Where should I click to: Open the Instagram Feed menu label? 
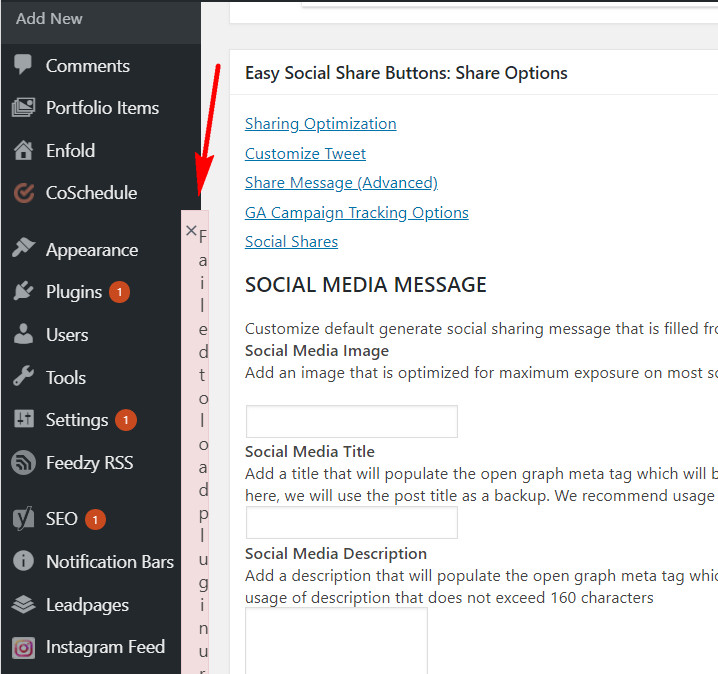105,647
